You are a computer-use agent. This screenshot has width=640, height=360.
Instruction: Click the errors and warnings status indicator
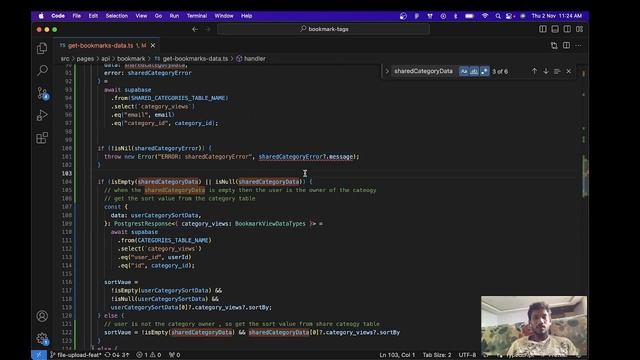pos(149,355)
